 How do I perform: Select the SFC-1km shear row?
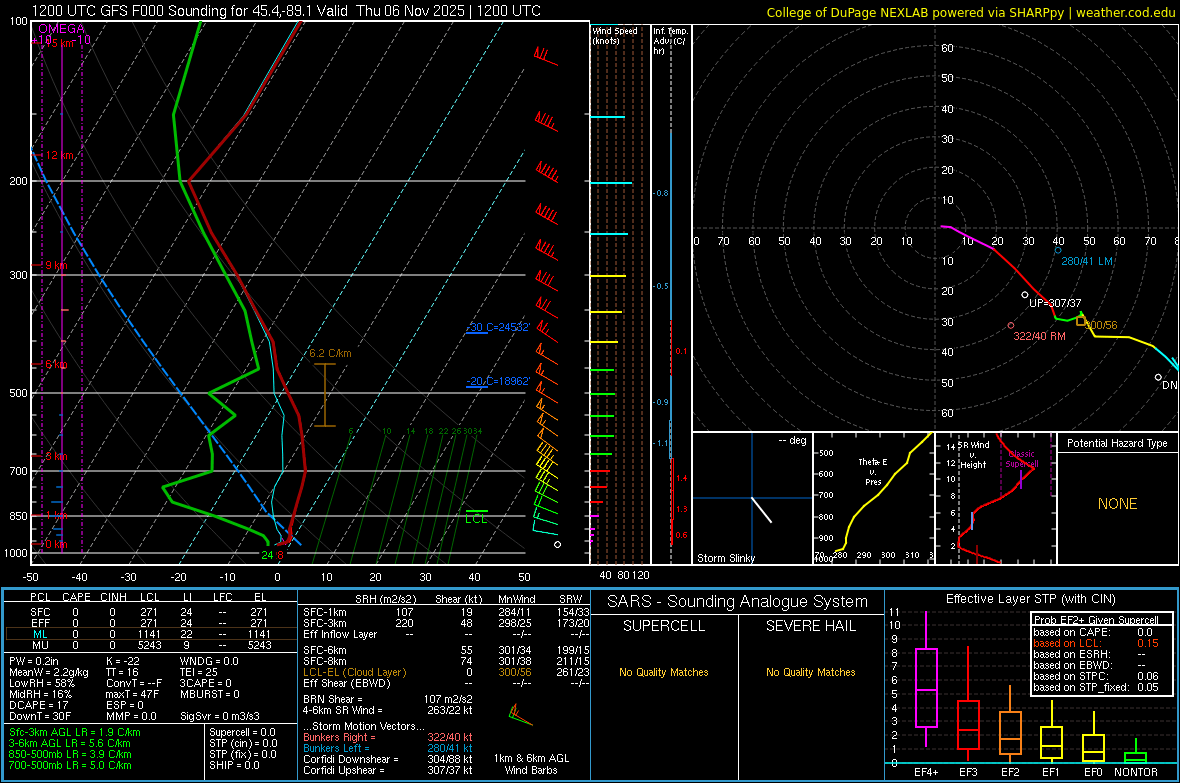pyautogui.click(x=446, y=612)
